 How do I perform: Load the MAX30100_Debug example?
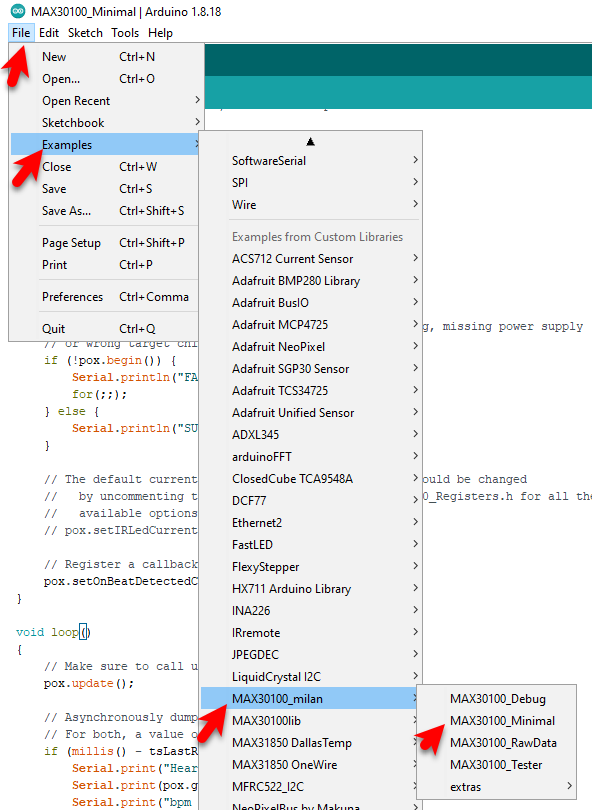click(496, 699)
